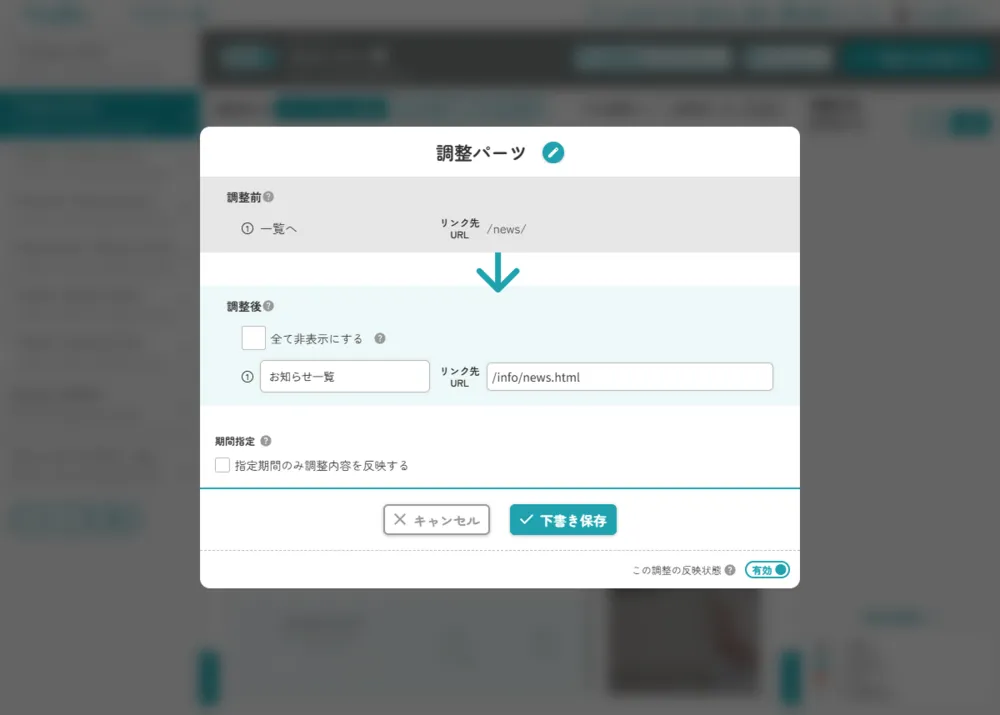Check 指定期間のみ調整内容を反映する checkbox
The width and height of the screenshot is (1000, 715).
tap(222, 465)
